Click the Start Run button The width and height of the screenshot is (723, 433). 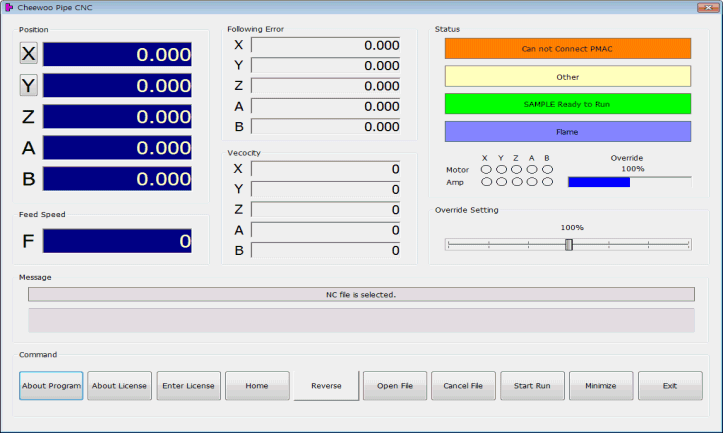tap(532, 386)
